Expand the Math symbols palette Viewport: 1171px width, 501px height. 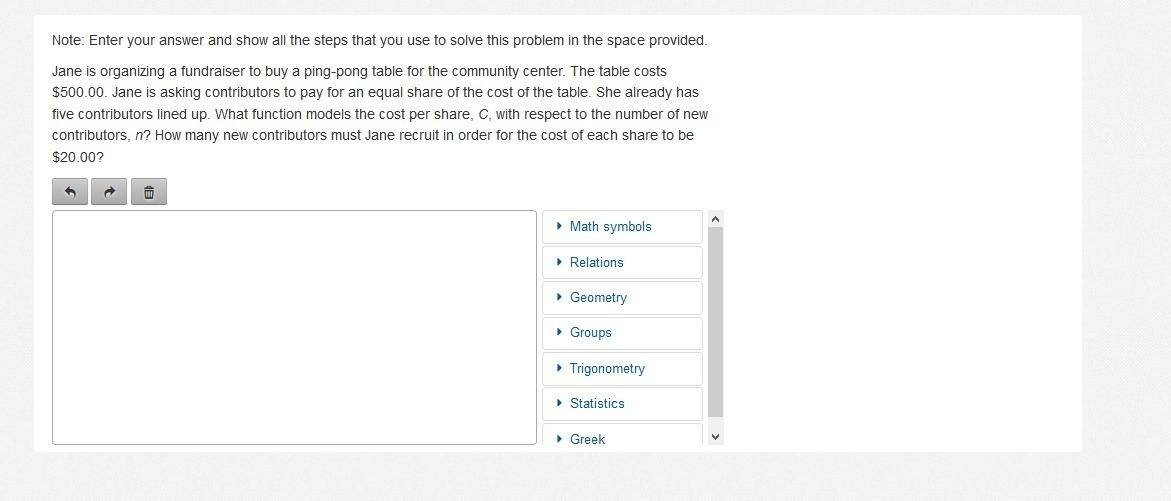(610, 227)
